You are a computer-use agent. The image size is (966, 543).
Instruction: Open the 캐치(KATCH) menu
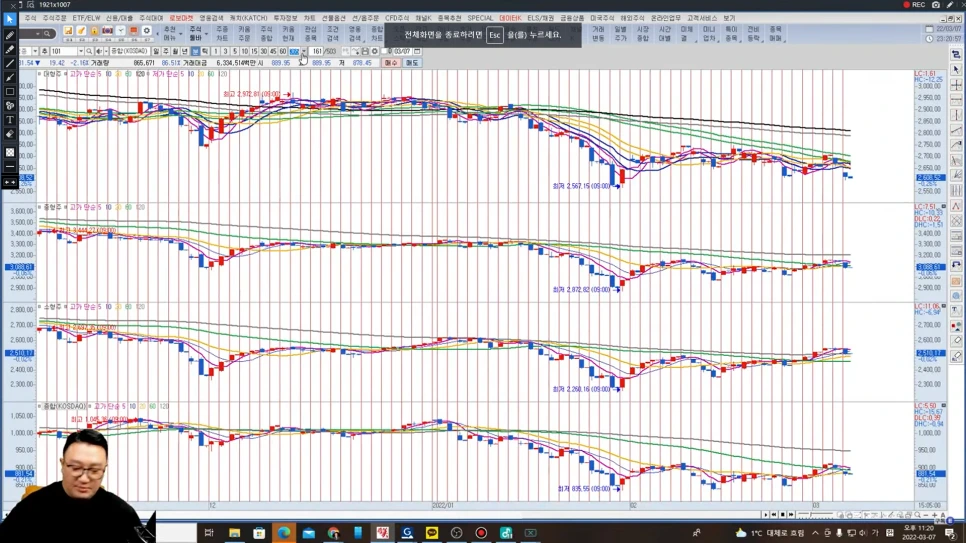[248, 18]
